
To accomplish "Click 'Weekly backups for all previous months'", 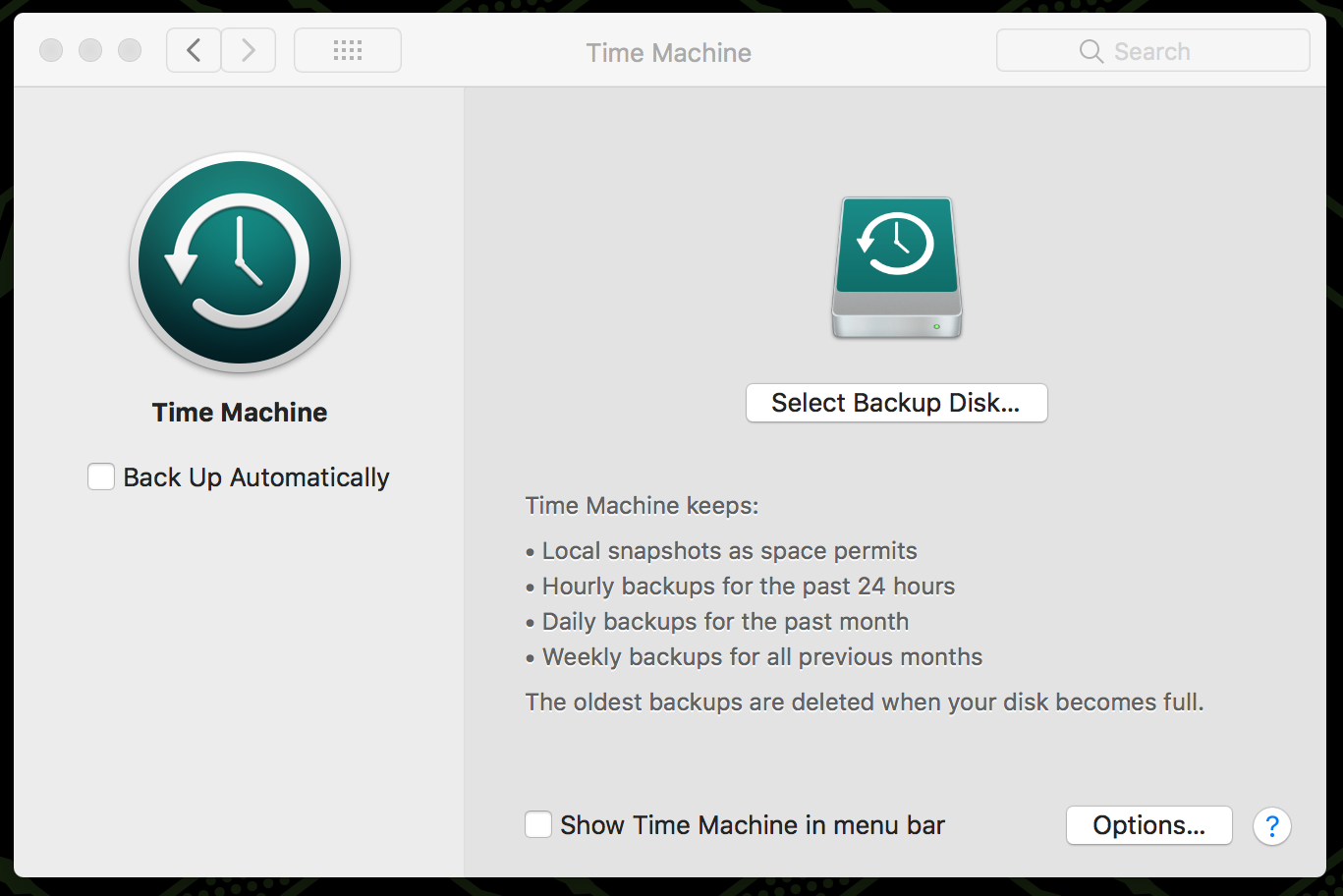I will click(x=762, y=657).
